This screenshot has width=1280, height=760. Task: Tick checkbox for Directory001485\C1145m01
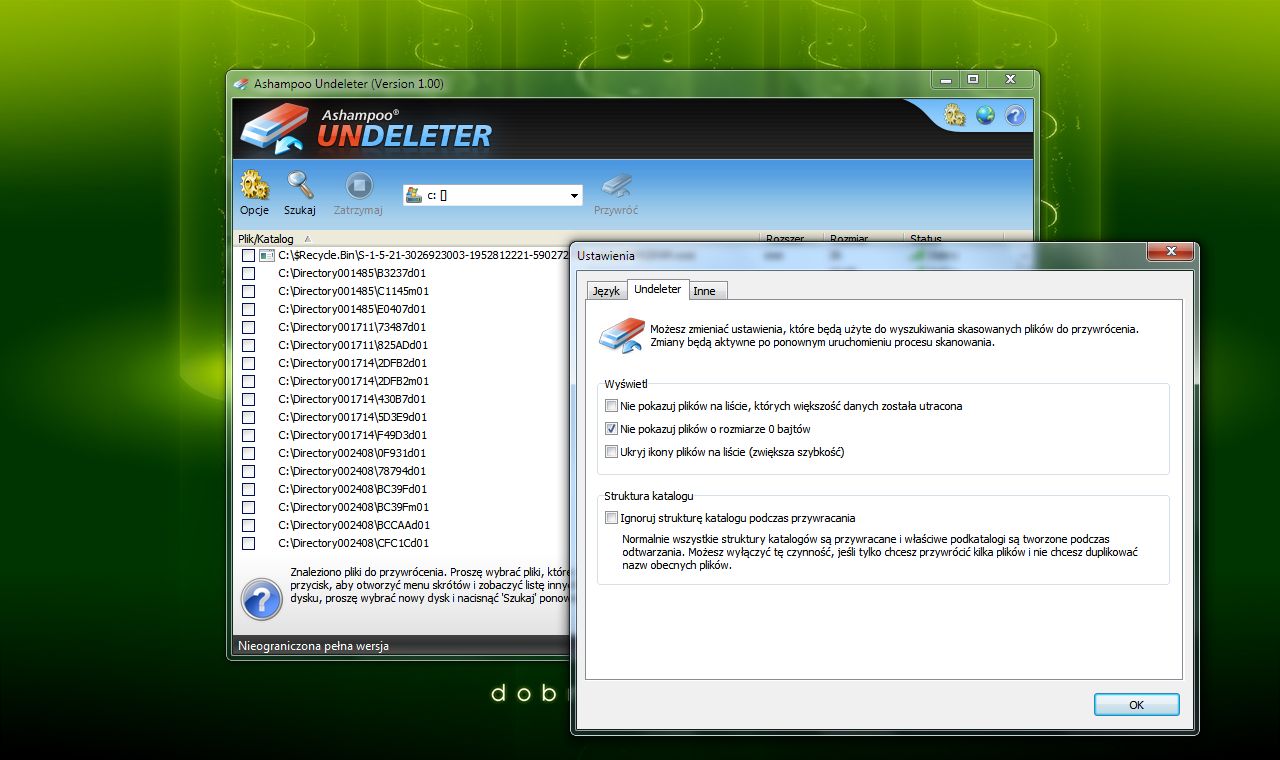[x=248, y=291]
